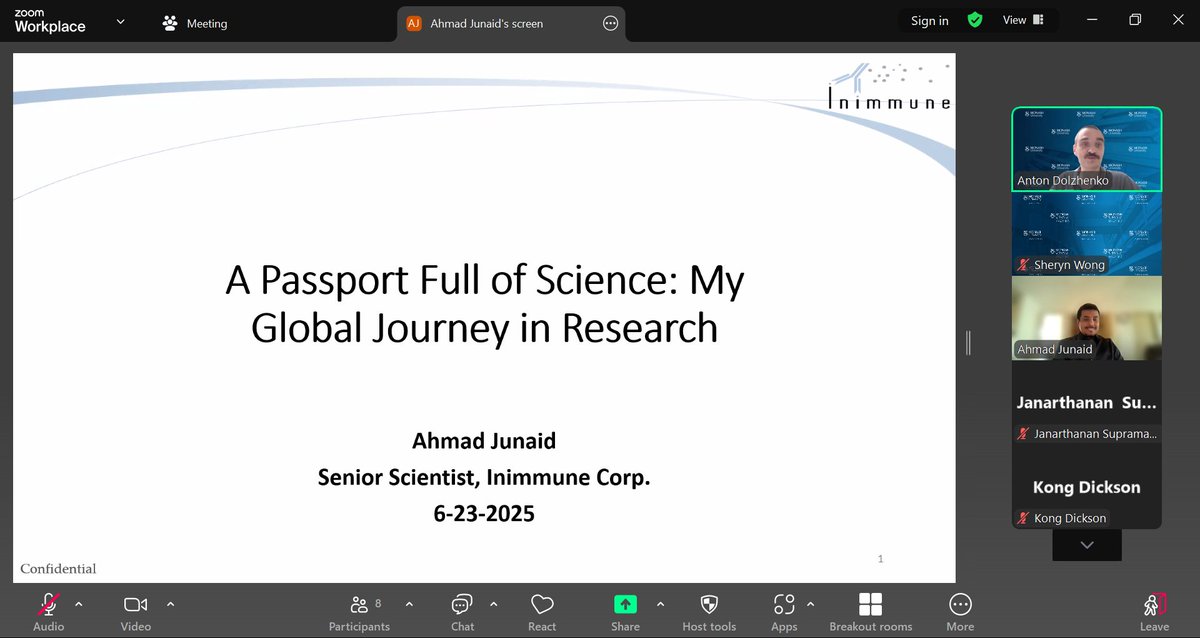Click the 'Confidential' footer text

(58, 569)
